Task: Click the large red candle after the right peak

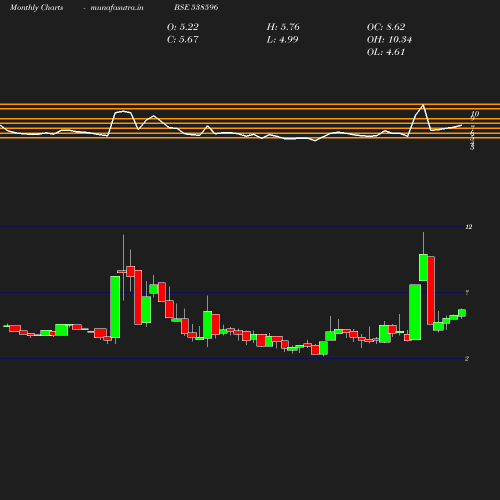Action: coord(431,290)
